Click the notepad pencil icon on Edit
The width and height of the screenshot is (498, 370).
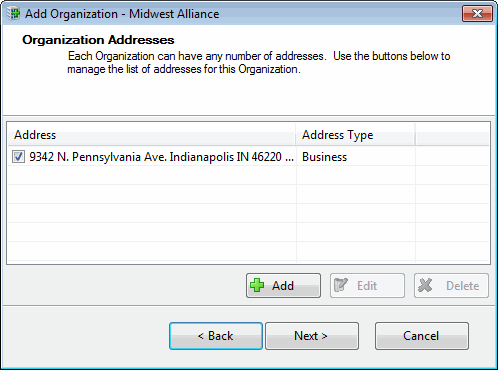click(x=341, y=285)
